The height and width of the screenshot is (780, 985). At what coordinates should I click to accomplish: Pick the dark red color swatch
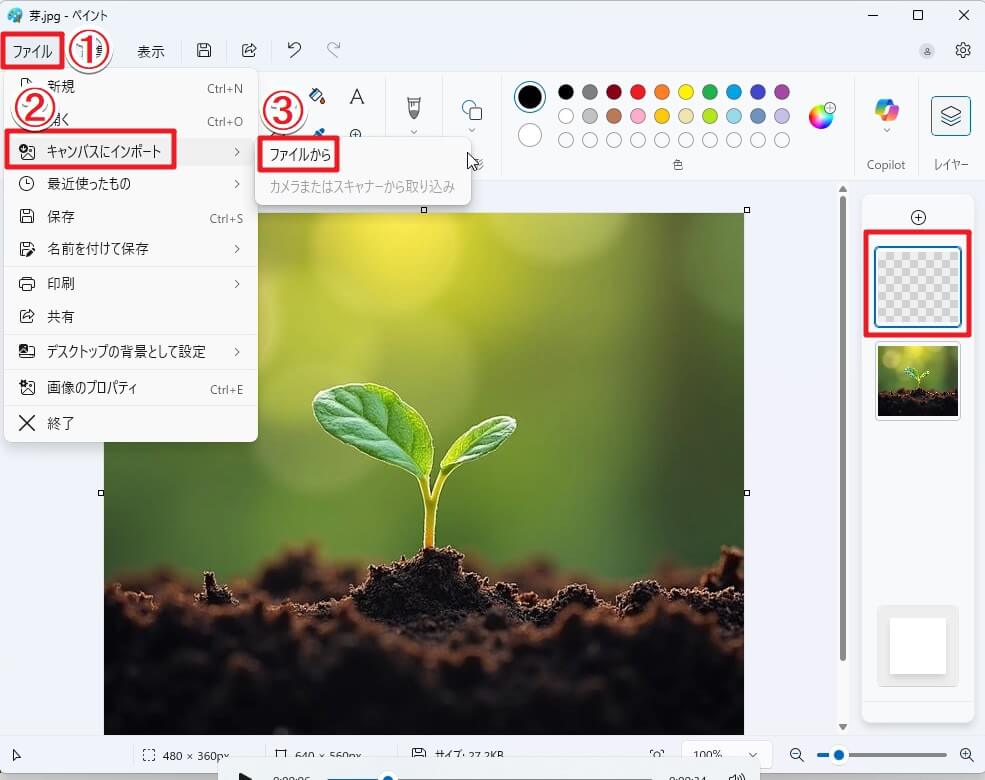[614, 92]
